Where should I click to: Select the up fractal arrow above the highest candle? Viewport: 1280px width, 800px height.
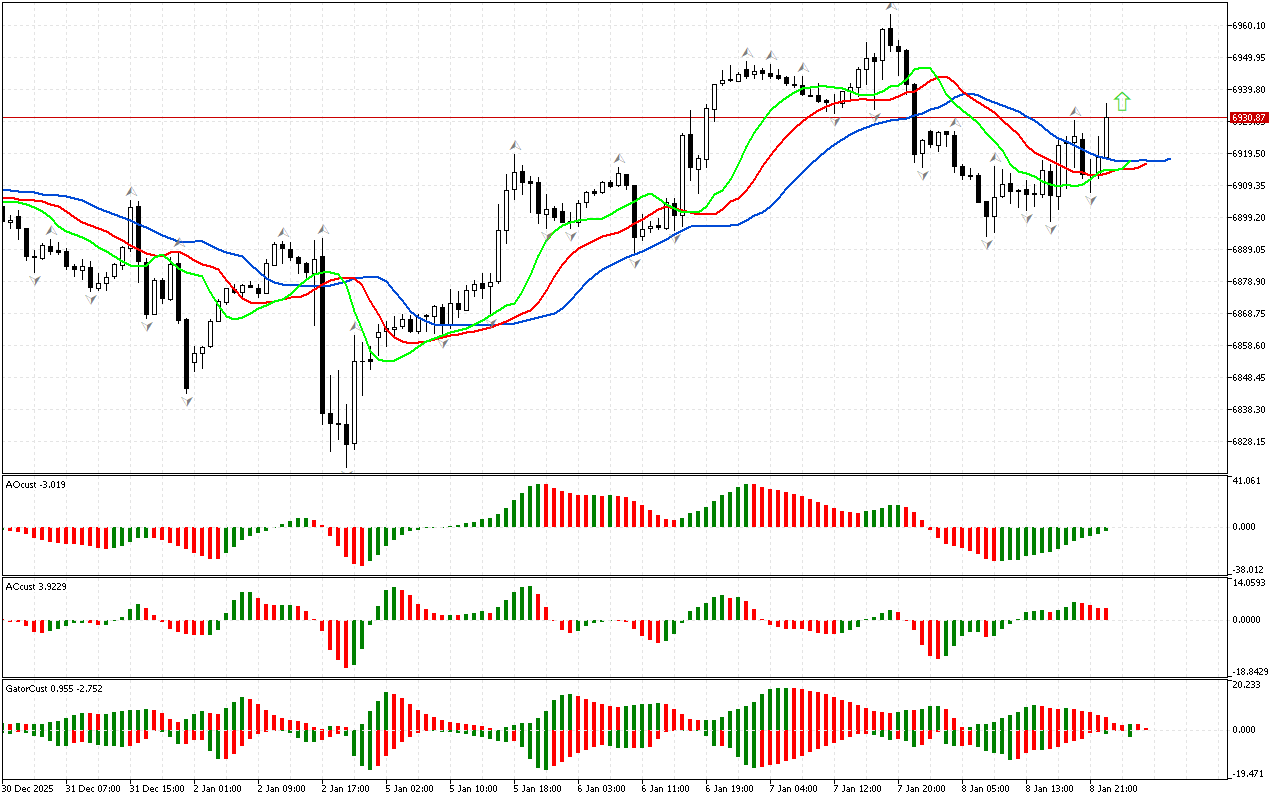click(x=889, y=7)
